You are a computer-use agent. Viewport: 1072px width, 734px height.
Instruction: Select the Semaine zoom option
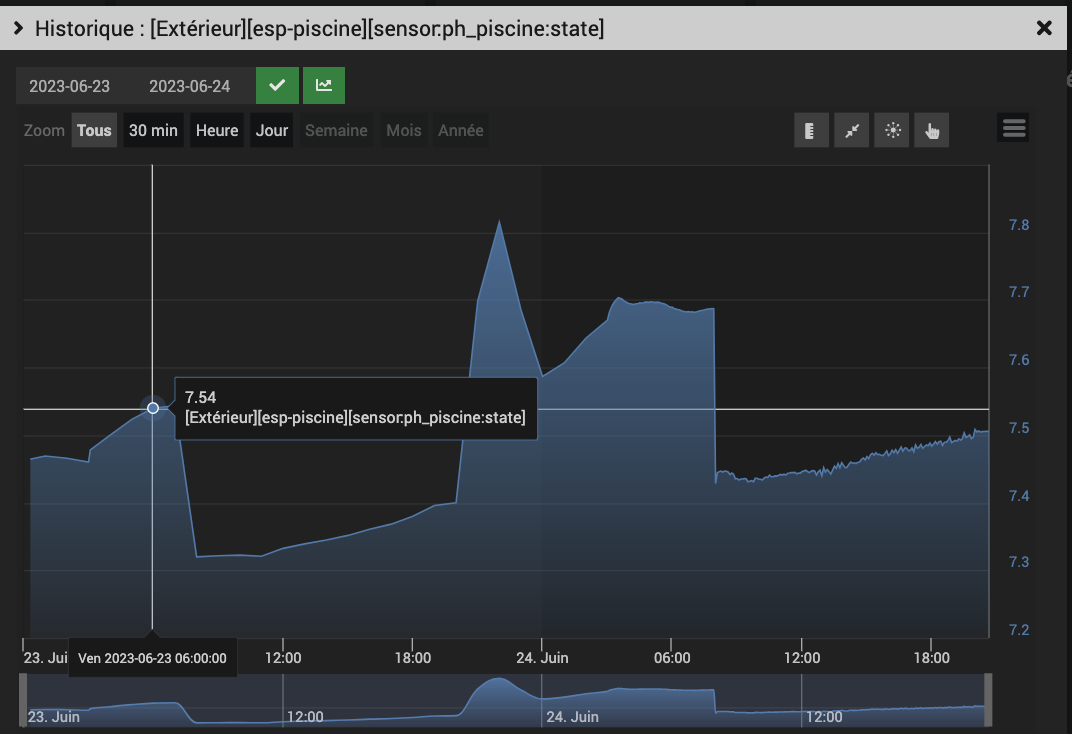[x=336, y=130]
